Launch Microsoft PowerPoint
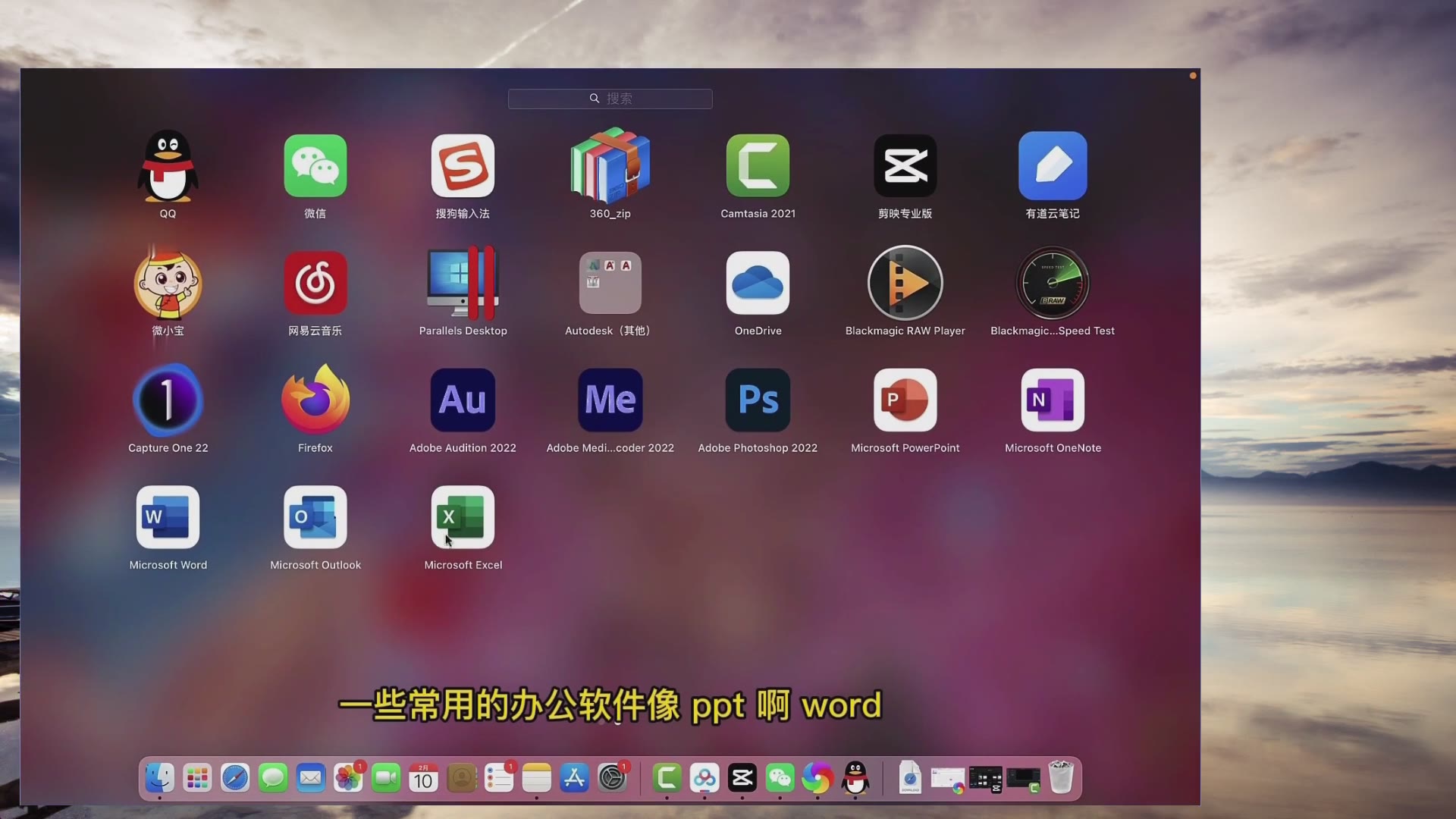This screenshot has height=819, width=1456. [x=905, y=400]
